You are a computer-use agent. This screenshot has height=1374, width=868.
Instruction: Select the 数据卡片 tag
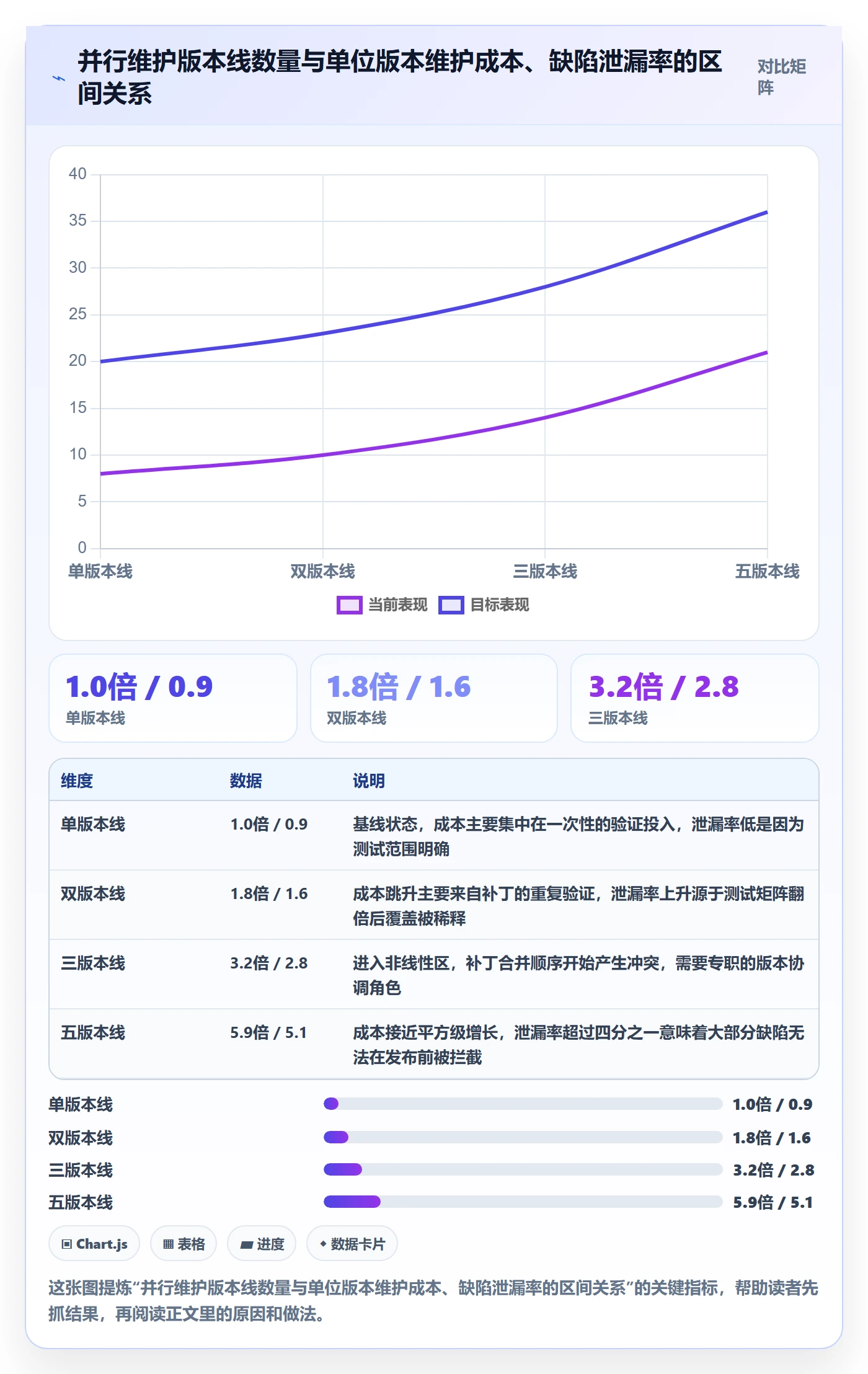[x=352, y=1243]
